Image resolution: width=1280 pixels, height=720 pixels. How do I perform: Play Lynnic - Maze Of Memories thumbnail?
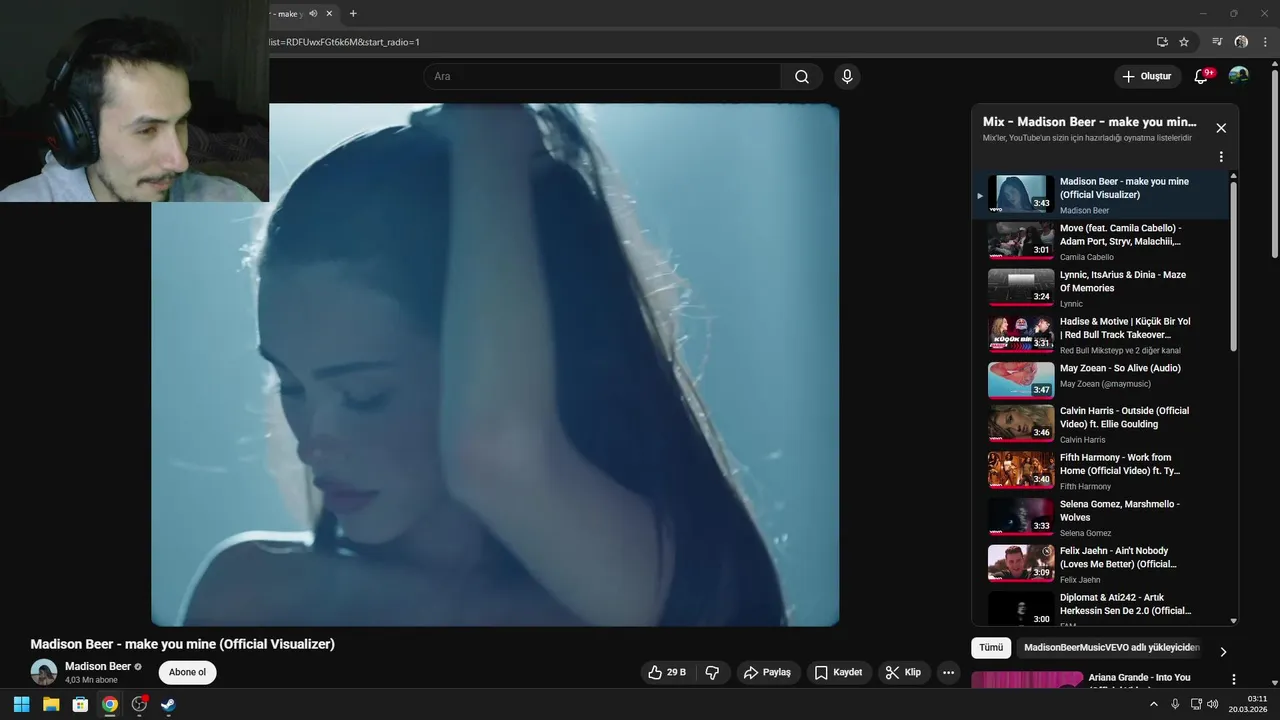click(x=1021, y=288)
